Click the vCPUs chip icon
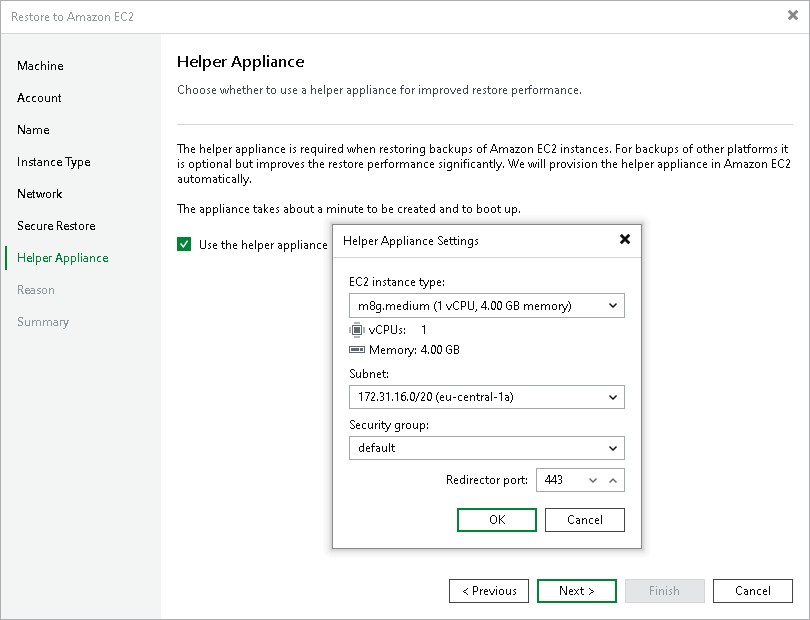This screenshot has height=620, width=810. (356, 330)
